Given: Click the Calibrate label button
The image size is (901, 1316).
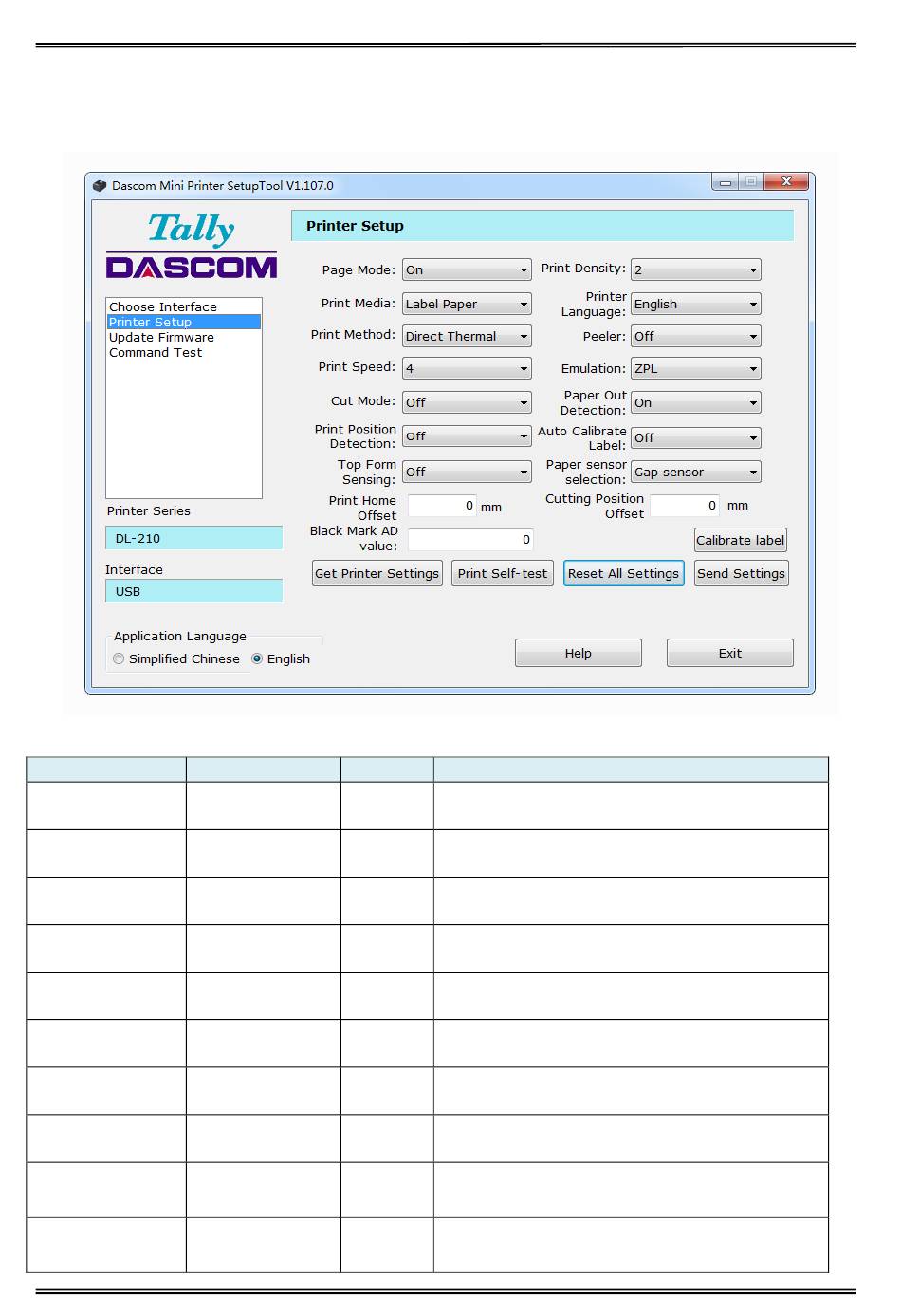Looking at the screenshot, I should [740, 541].
